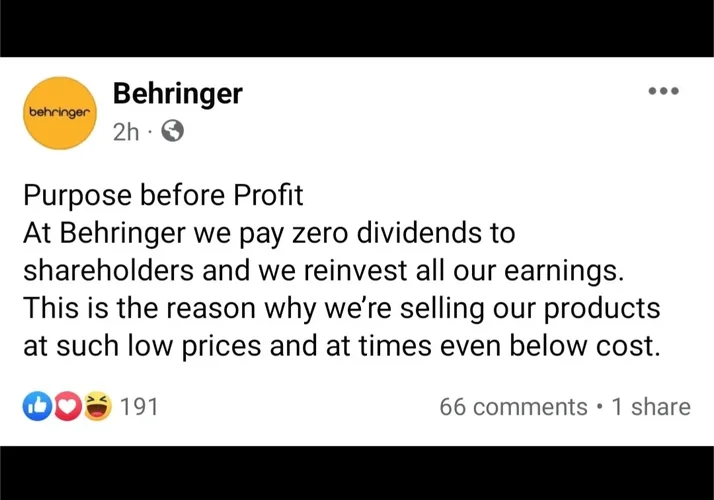The height and width of the screenshot is (500, 714).
Task: Click the blue thumbs-up Like reaction icon
Action: (37, 407)
